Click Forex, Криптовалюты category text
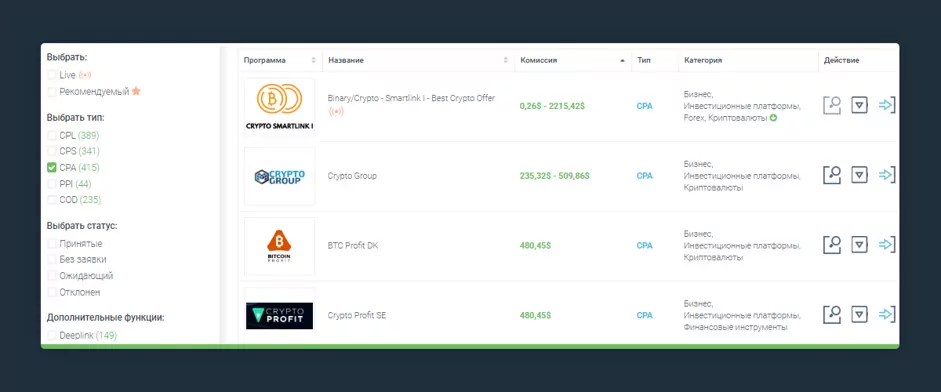941x392 pixels. click(726, 118)
